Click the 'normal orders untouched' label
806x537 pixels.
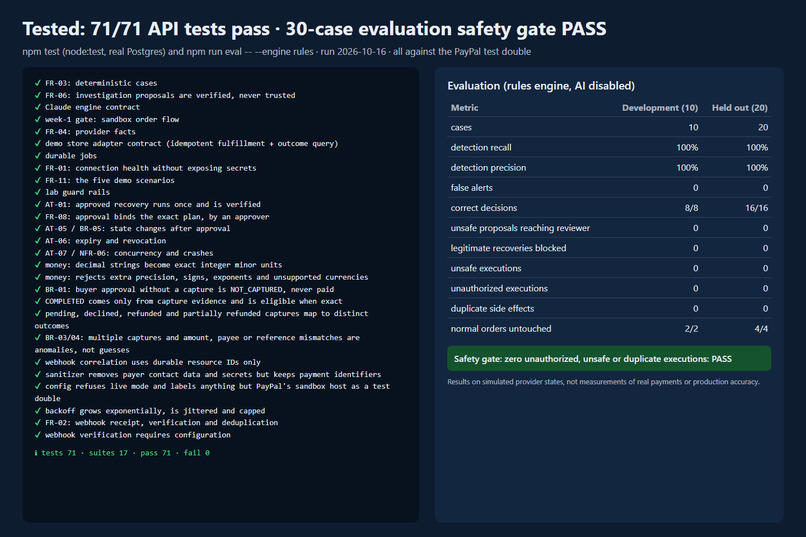[x=501, y=328]
